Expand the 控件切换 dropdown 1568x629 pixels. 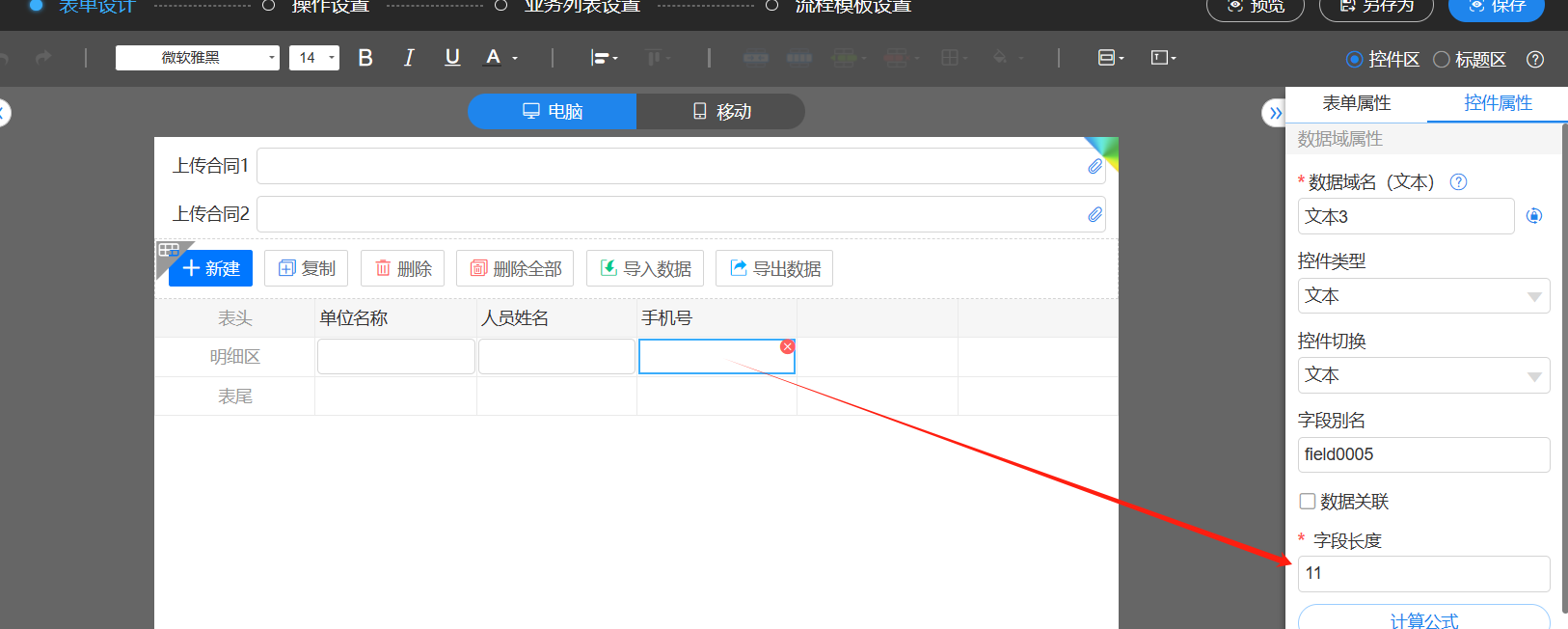click(1423, 375)
